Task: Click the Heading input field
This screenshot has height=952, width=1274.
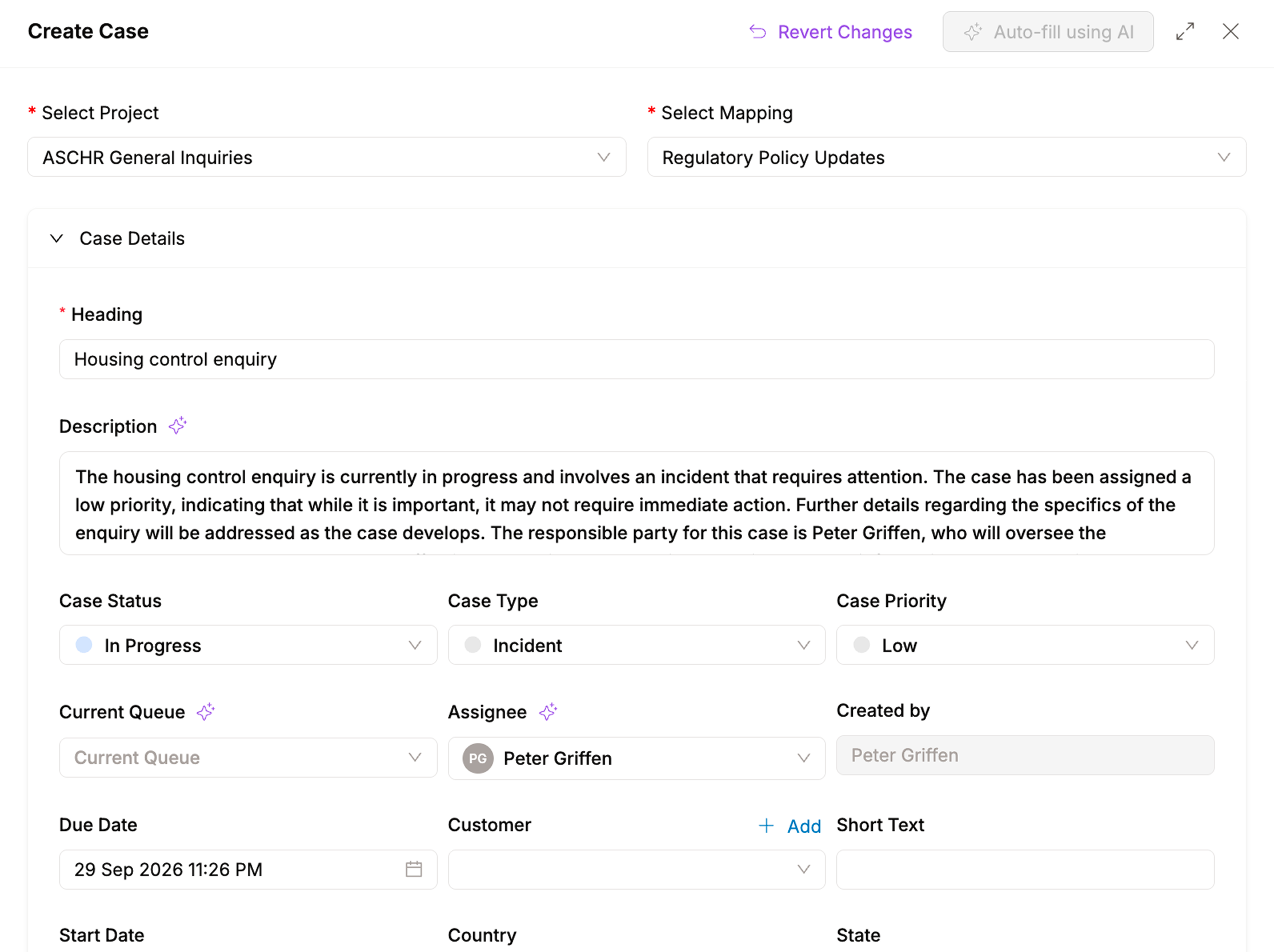Action: point(637,359)
